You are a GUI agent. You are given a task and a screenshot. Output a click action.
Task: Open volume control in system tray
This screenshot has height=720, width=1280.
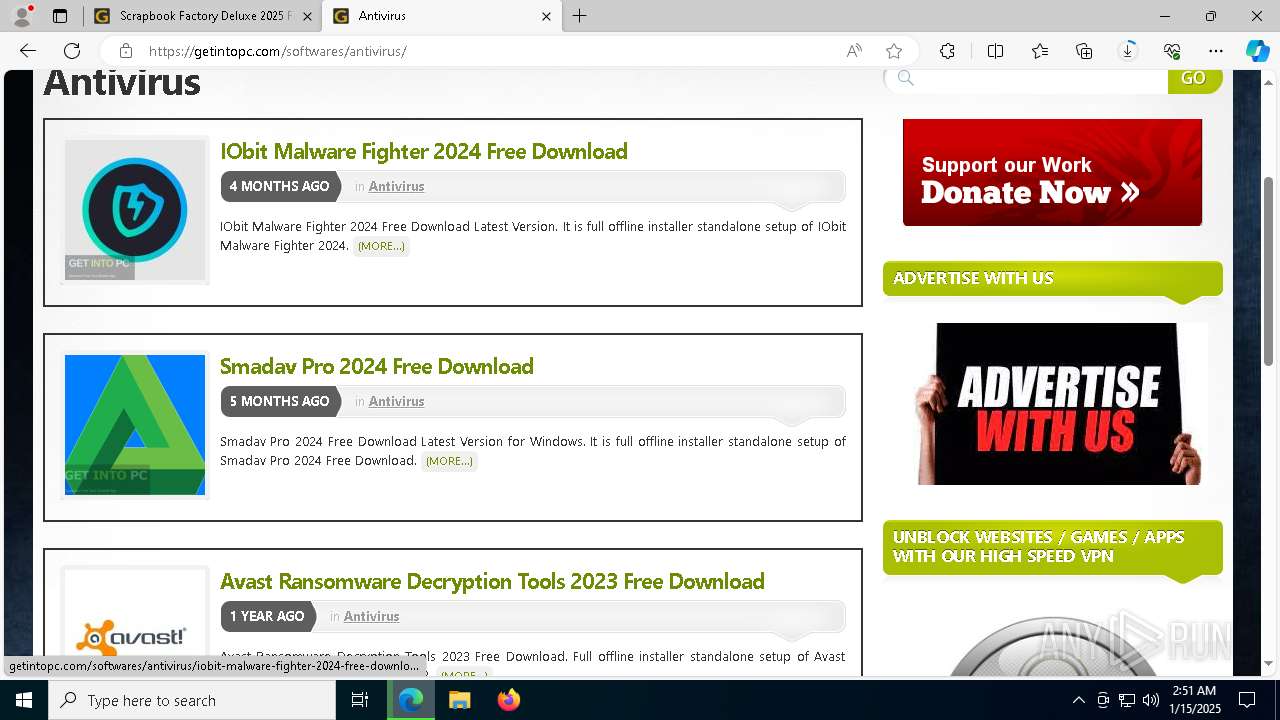pos(1151,700)
